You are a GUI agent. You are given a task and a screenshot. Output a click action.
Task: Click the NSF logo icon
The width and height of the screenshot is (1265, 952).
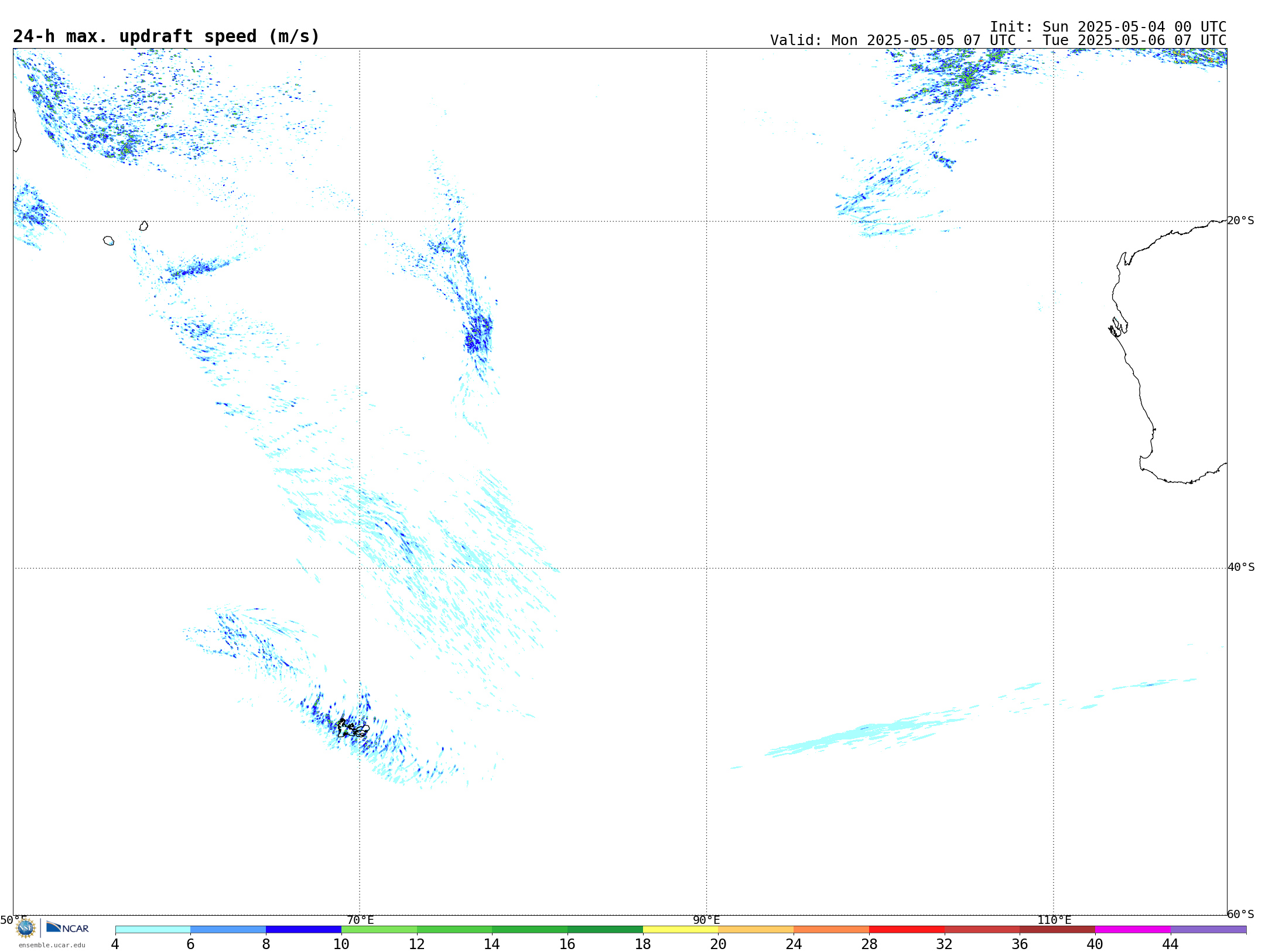click(26, 928)
